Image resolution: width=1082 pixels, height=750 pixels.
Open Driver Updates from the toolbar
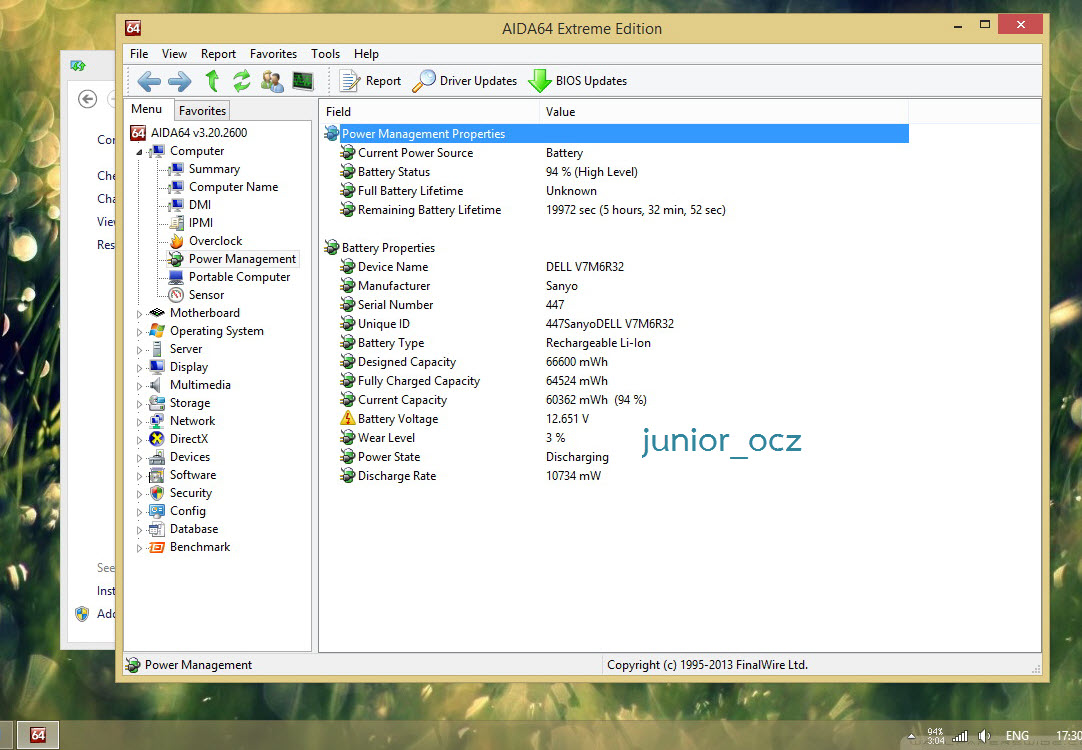[464, 81]
